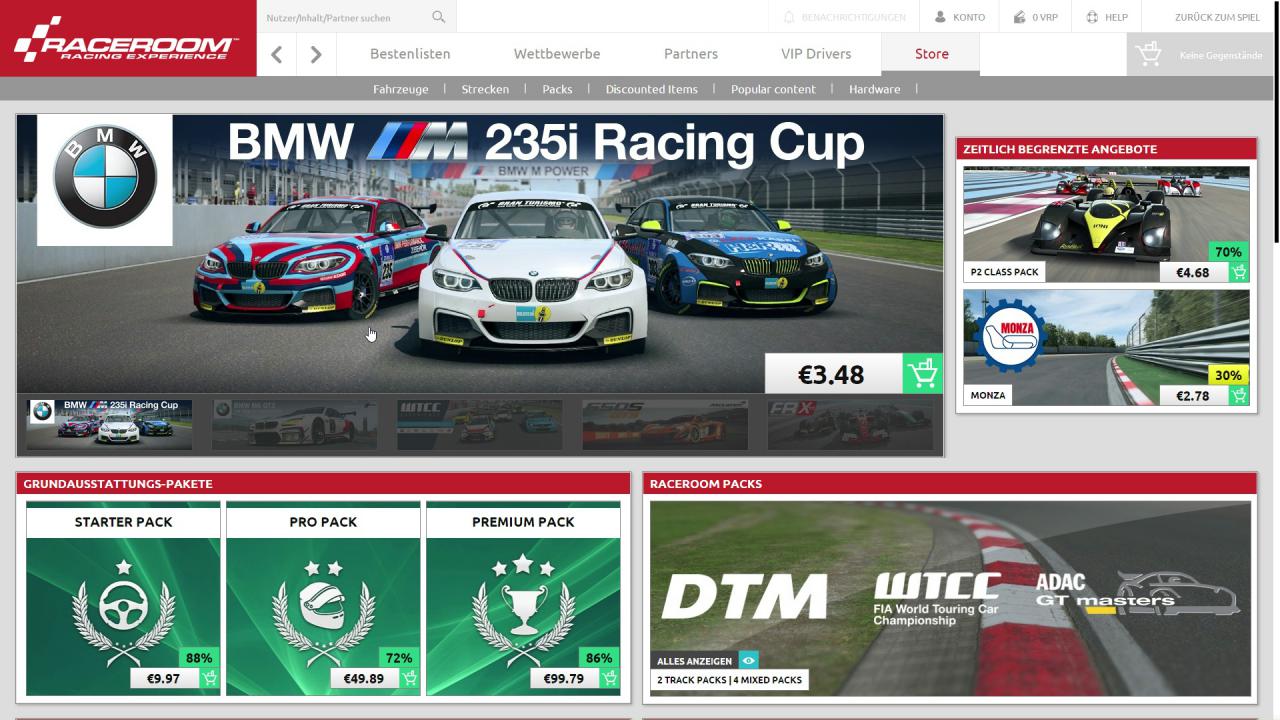
Task: Click the ADAC GT Masters logo
Action: tap(1137, 593)
